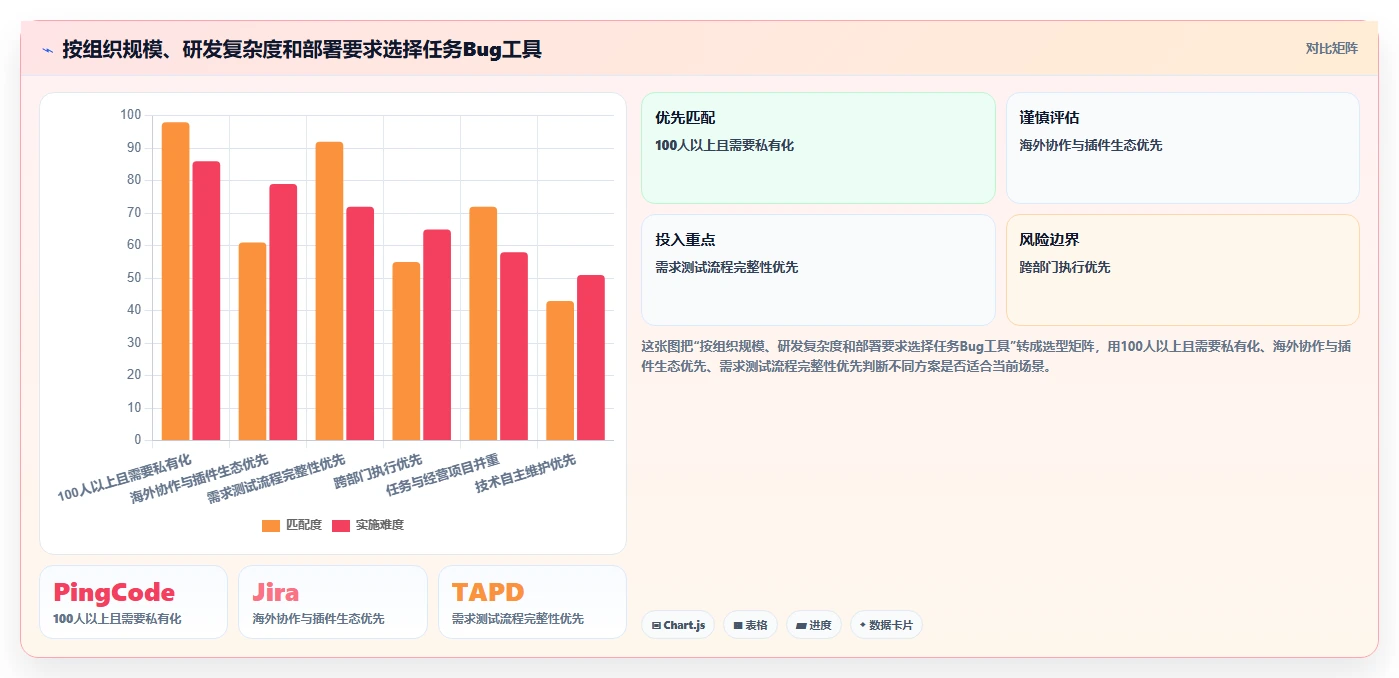Select the TAPD tool card
This screenshot has width=1399, height=678.
[x=532, y=602]
